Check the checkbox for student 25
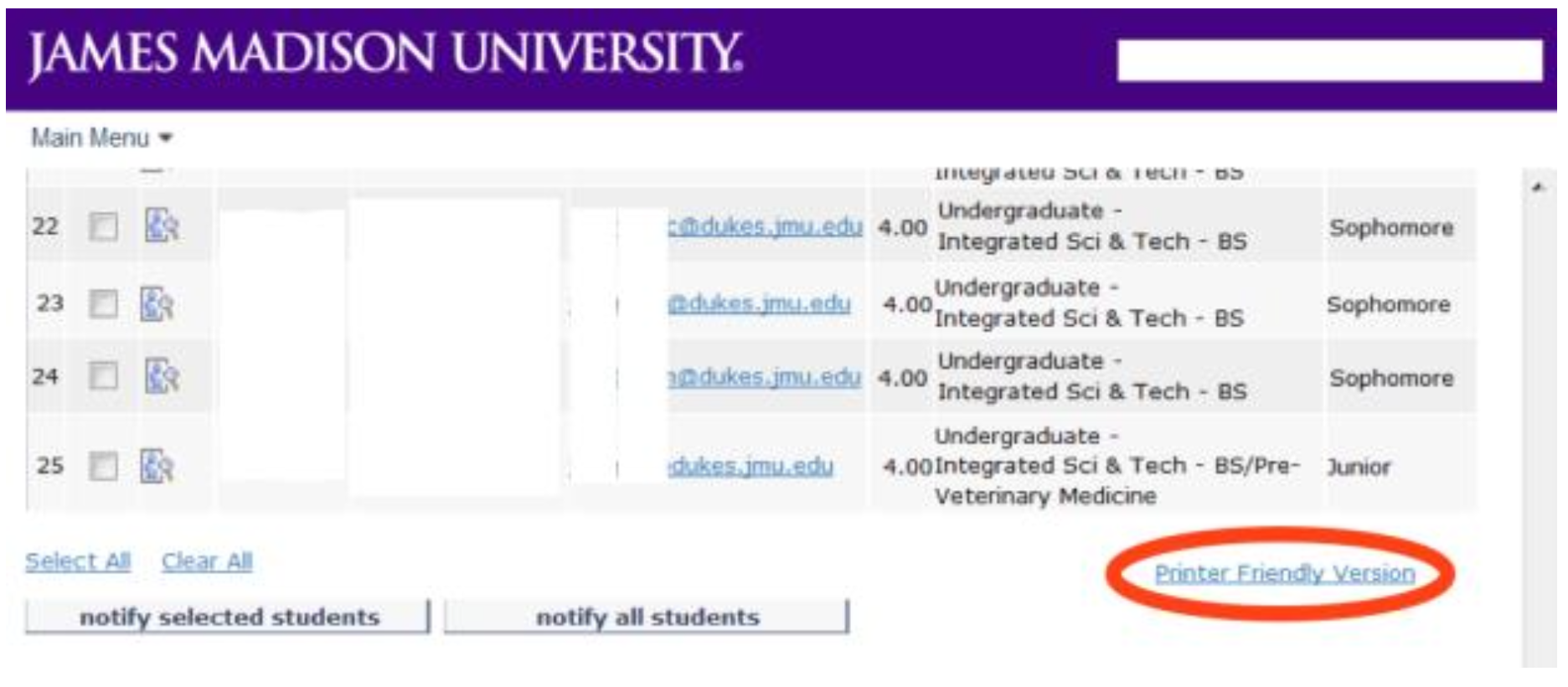 103,466
